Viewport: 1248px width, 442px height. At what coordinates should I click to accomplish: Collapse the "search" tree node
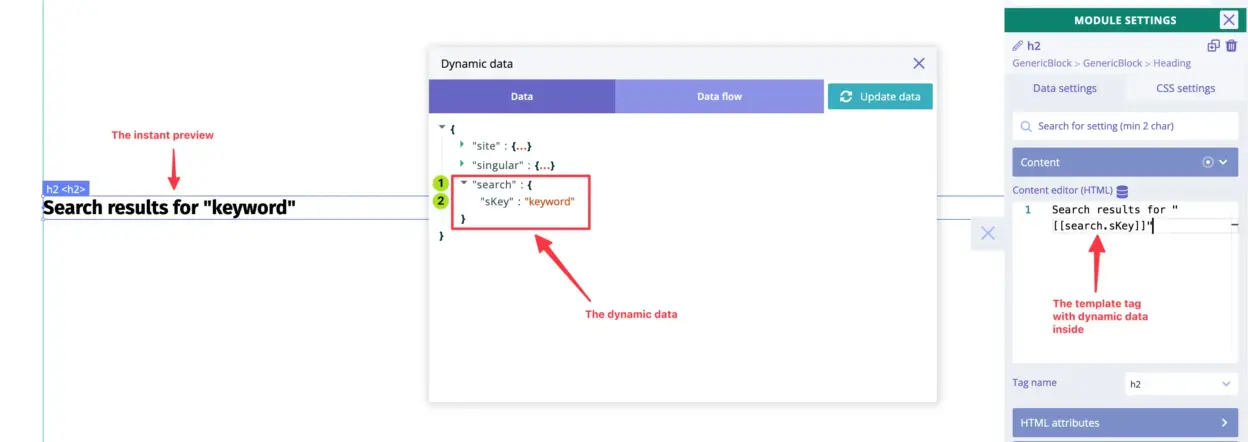(463, 183)
